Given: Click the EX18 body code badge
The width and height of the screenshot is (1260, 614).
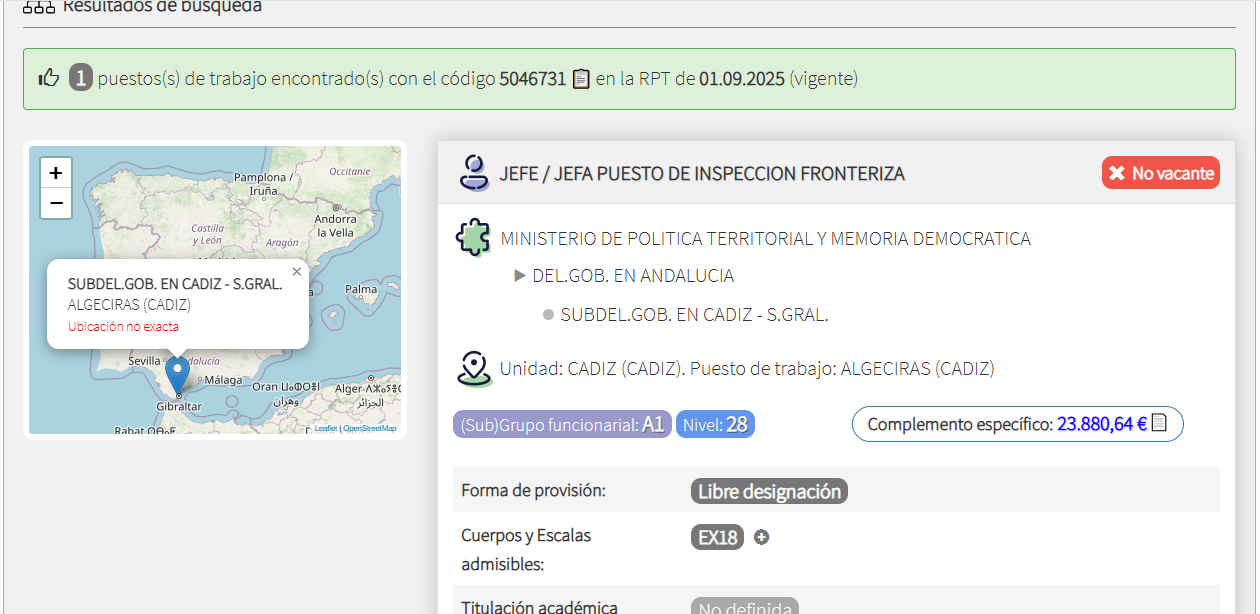Looking at the screenshot, I should pyautogui.click(x=717, y=538).
